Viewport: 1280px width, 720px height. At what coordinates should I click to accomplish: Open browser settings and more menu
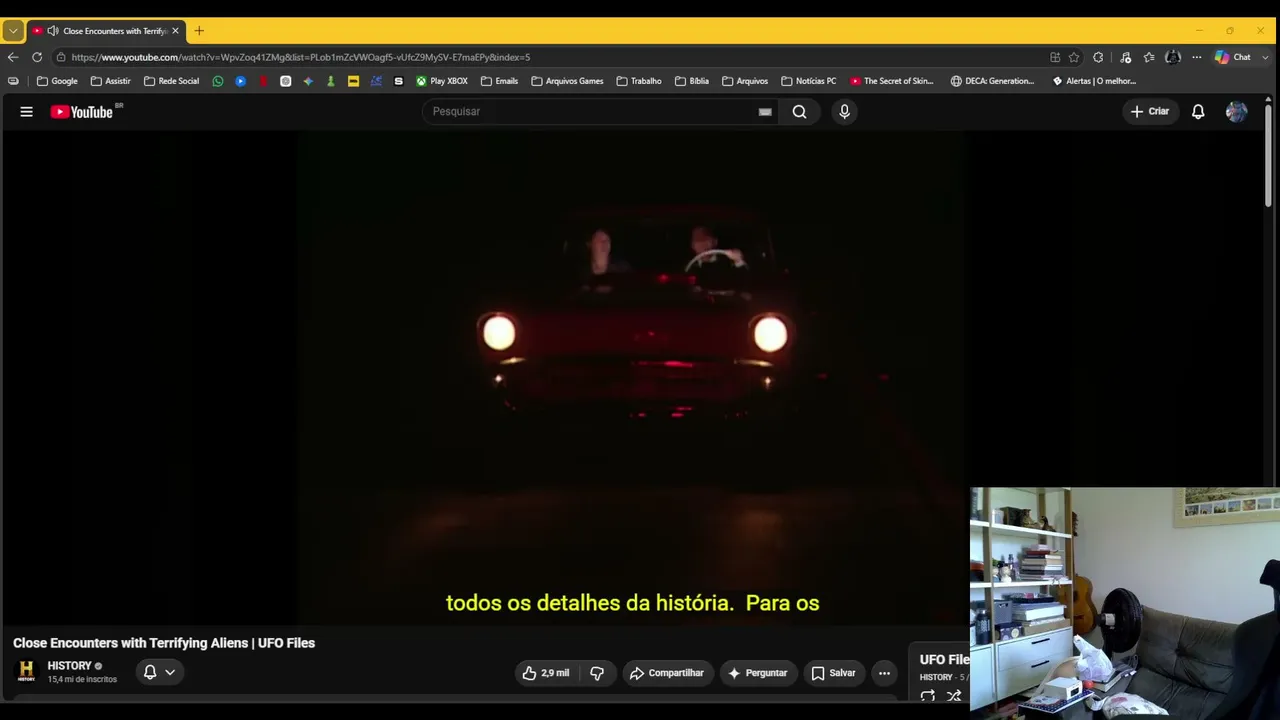[1196, 57]
